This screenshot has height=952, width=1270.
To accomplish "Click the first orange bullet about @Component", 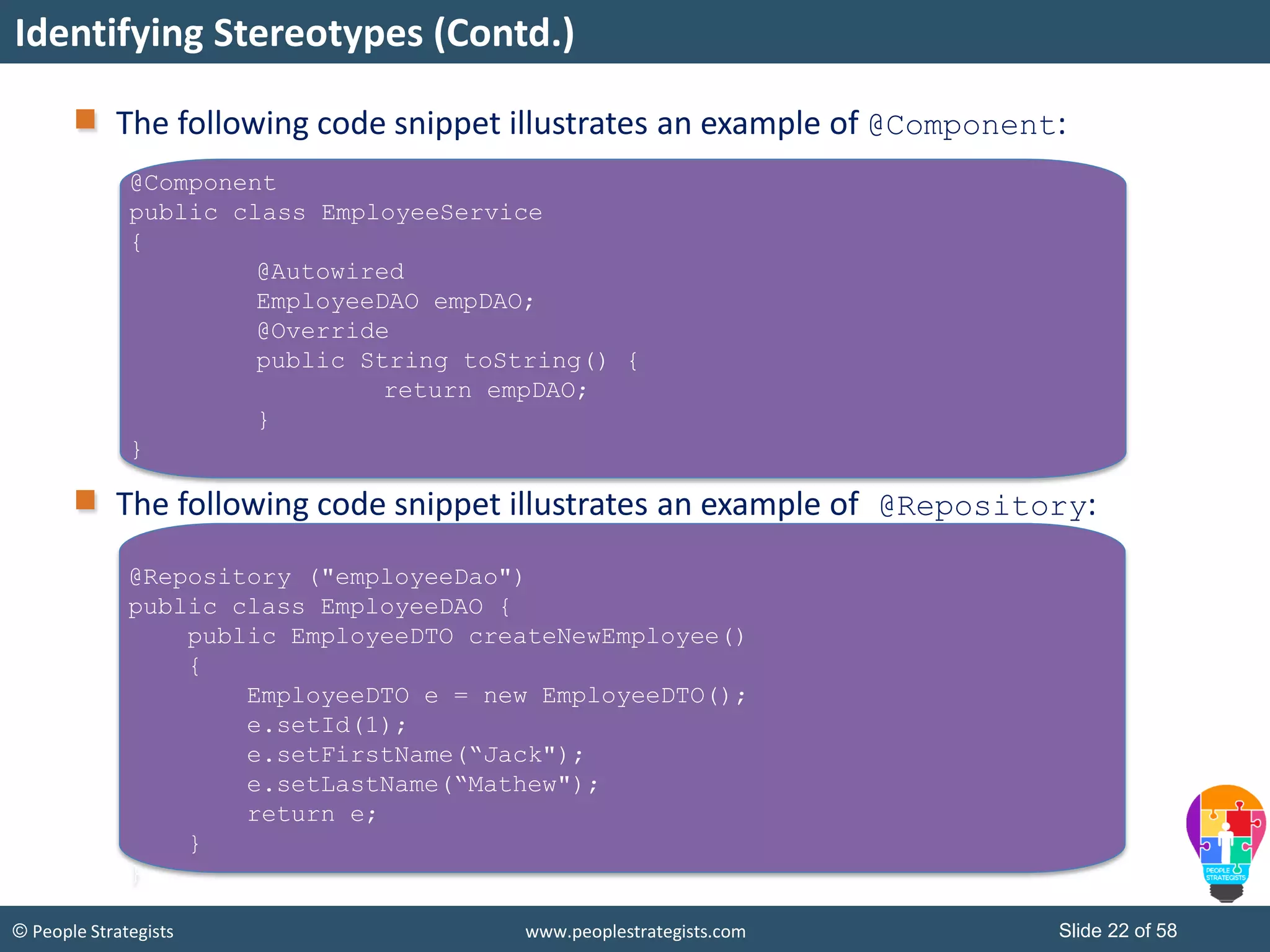I will pos(86,119).
